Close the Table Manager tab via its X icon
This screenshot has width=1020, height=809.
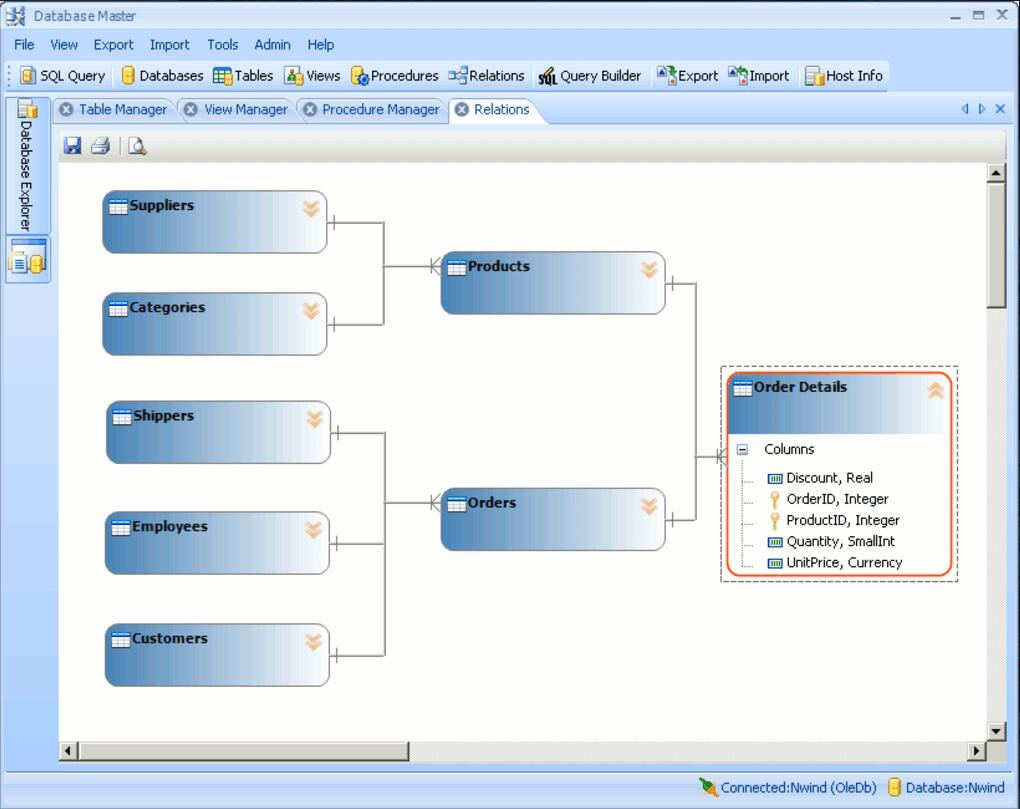pyautogui.click(x=66, y=109)
